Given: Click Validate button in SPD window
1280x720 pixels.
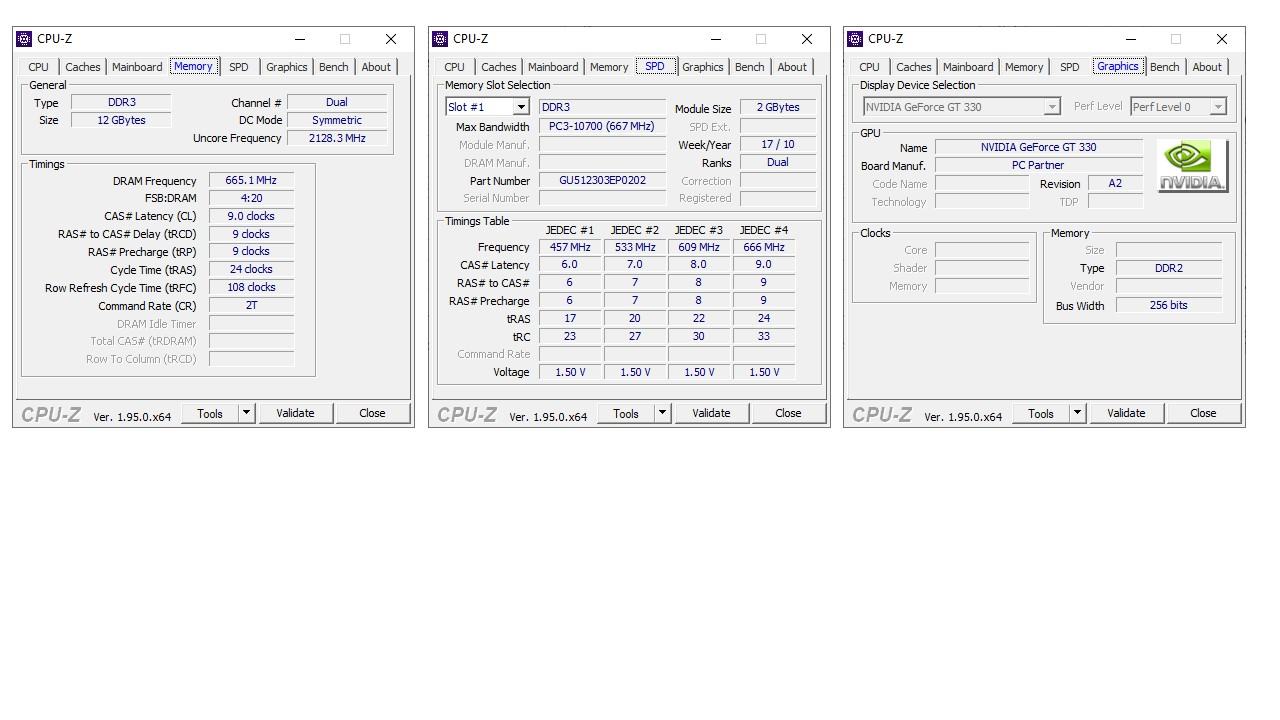Looking at the screenshot, I should [711, 413].
